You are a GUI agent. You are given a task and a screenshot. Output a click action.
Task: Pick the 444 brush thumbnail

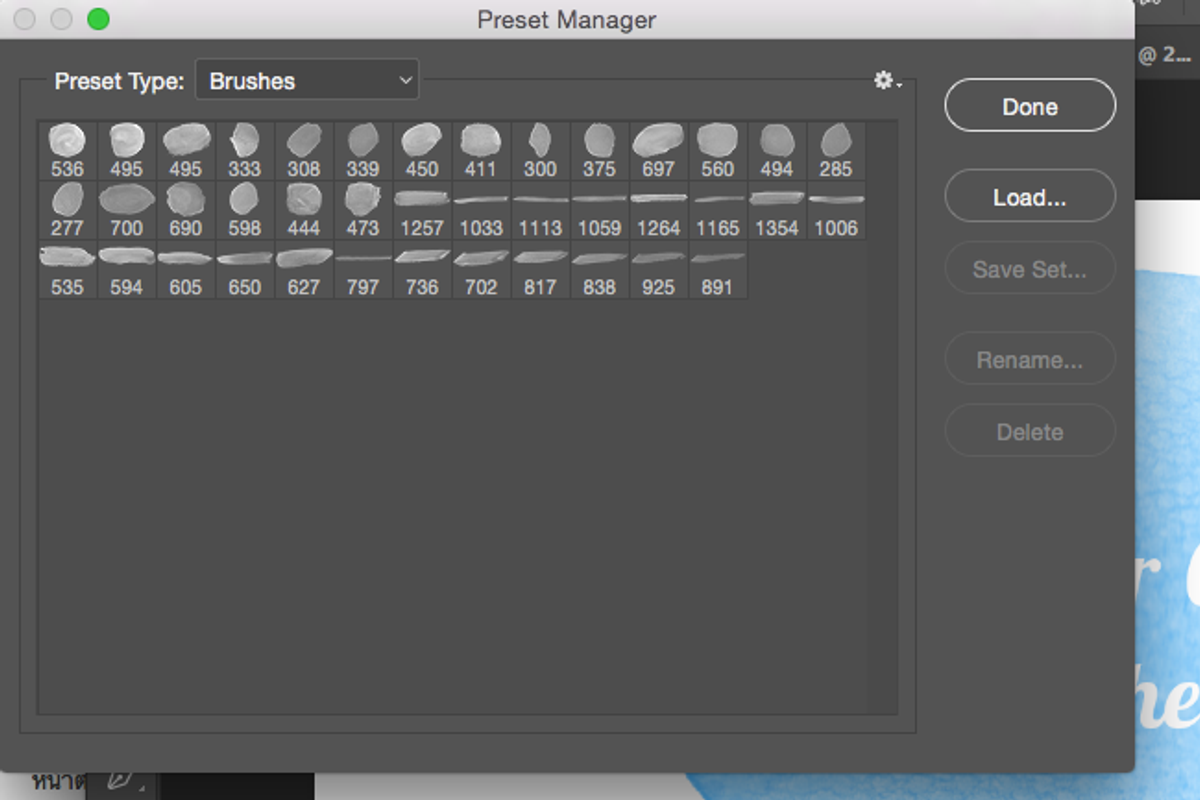[303, 210]
